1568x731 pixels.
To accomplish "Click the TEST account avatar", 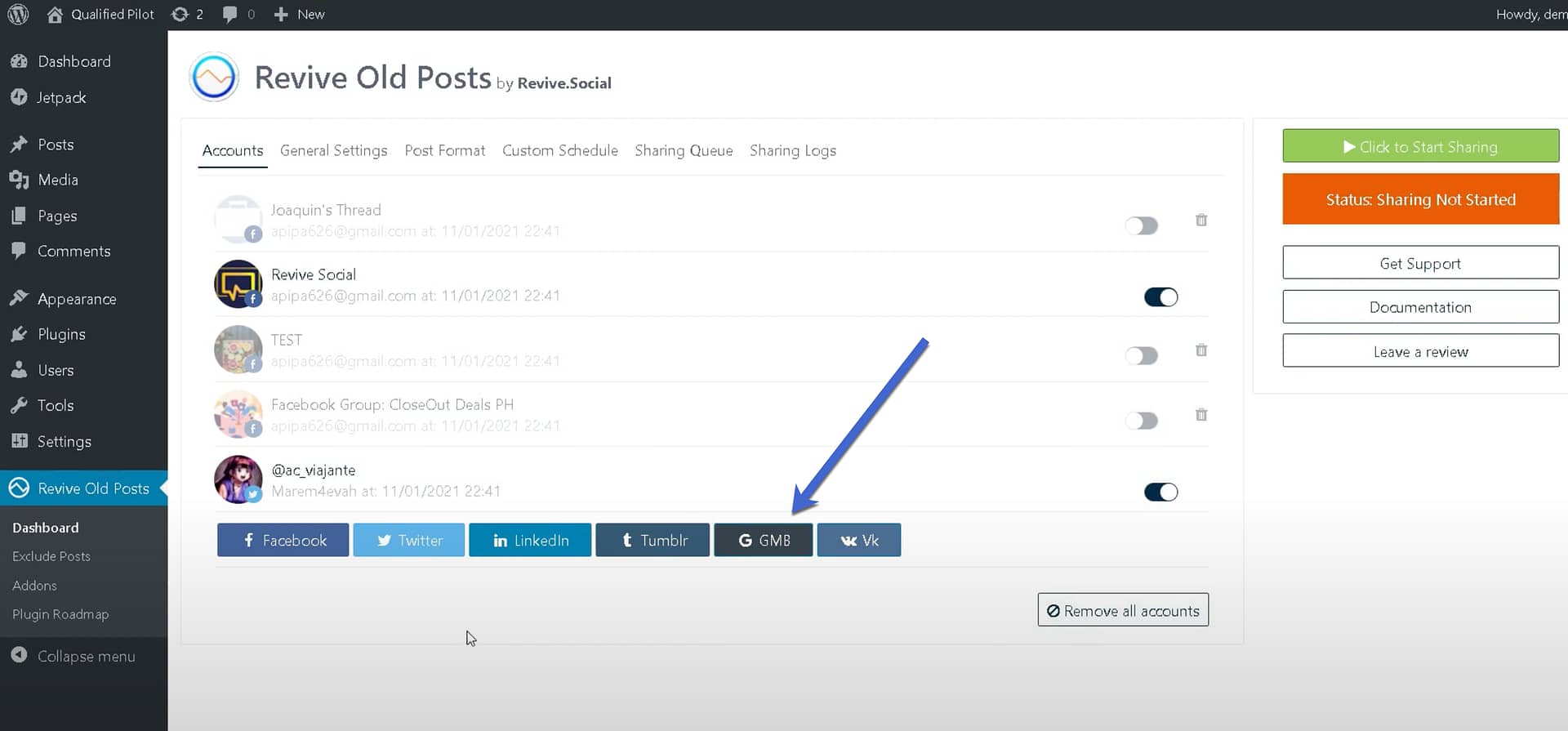I will [238, 349].
